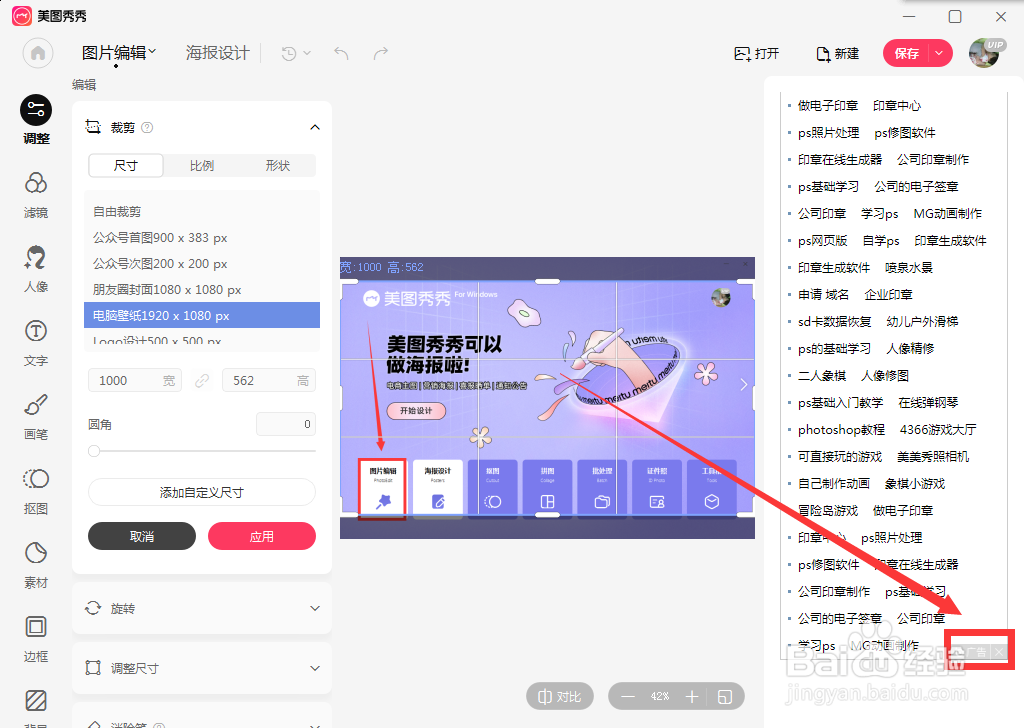
Task: Open the 抠图 cutout tool
Action: click(36, 491)
